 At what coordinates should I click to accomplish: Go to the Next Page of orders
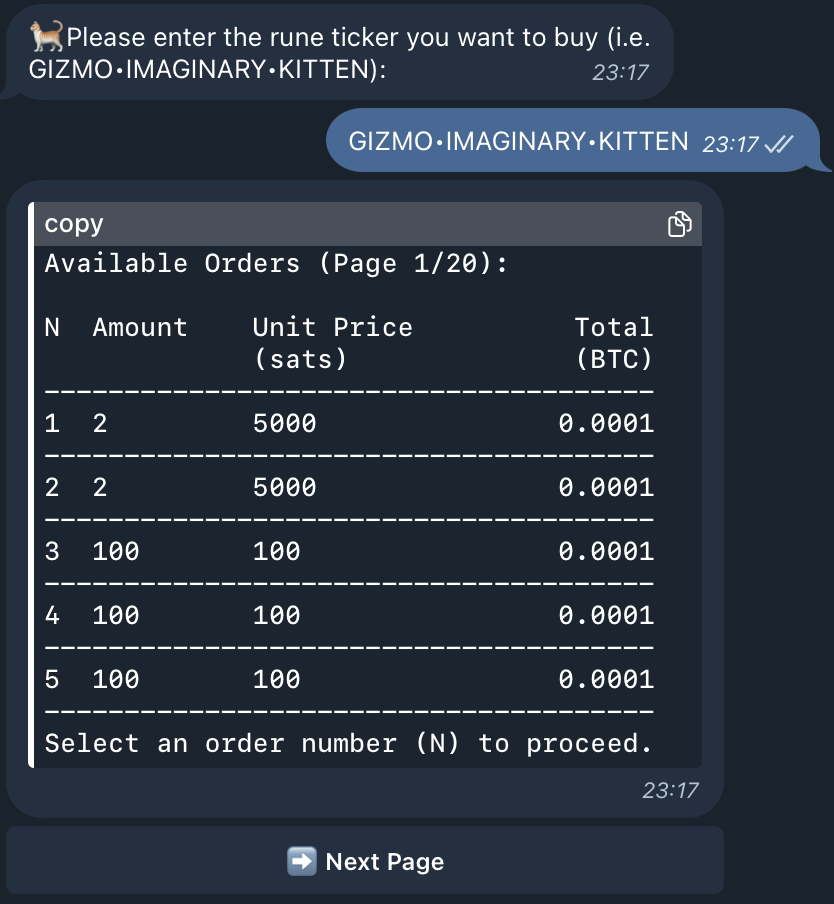coord(365,861)
